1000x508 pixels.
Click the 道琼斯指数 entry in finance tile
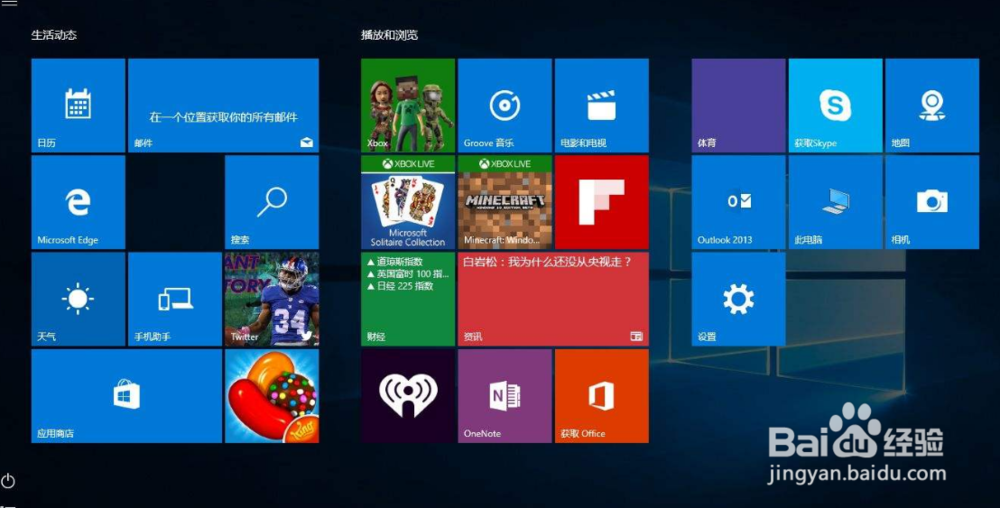click(395, 261)
